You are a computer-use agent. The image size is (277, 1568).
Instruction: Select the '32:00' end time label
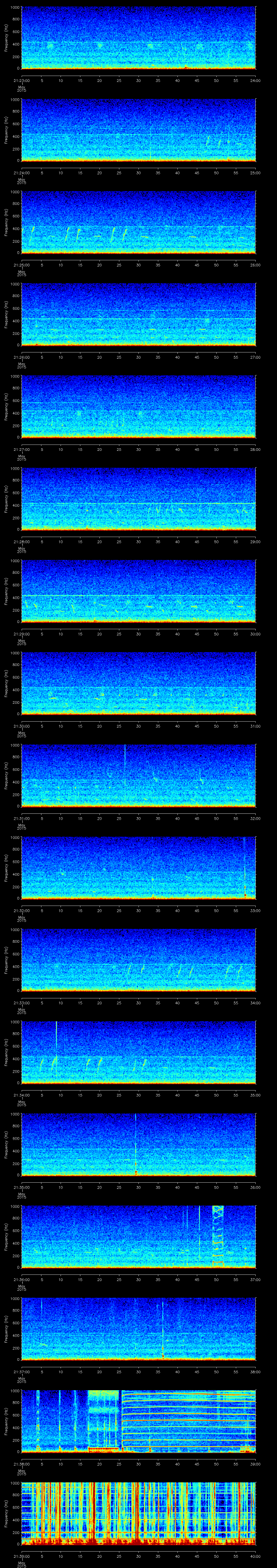pyautogui.click(x=256, y=818)
